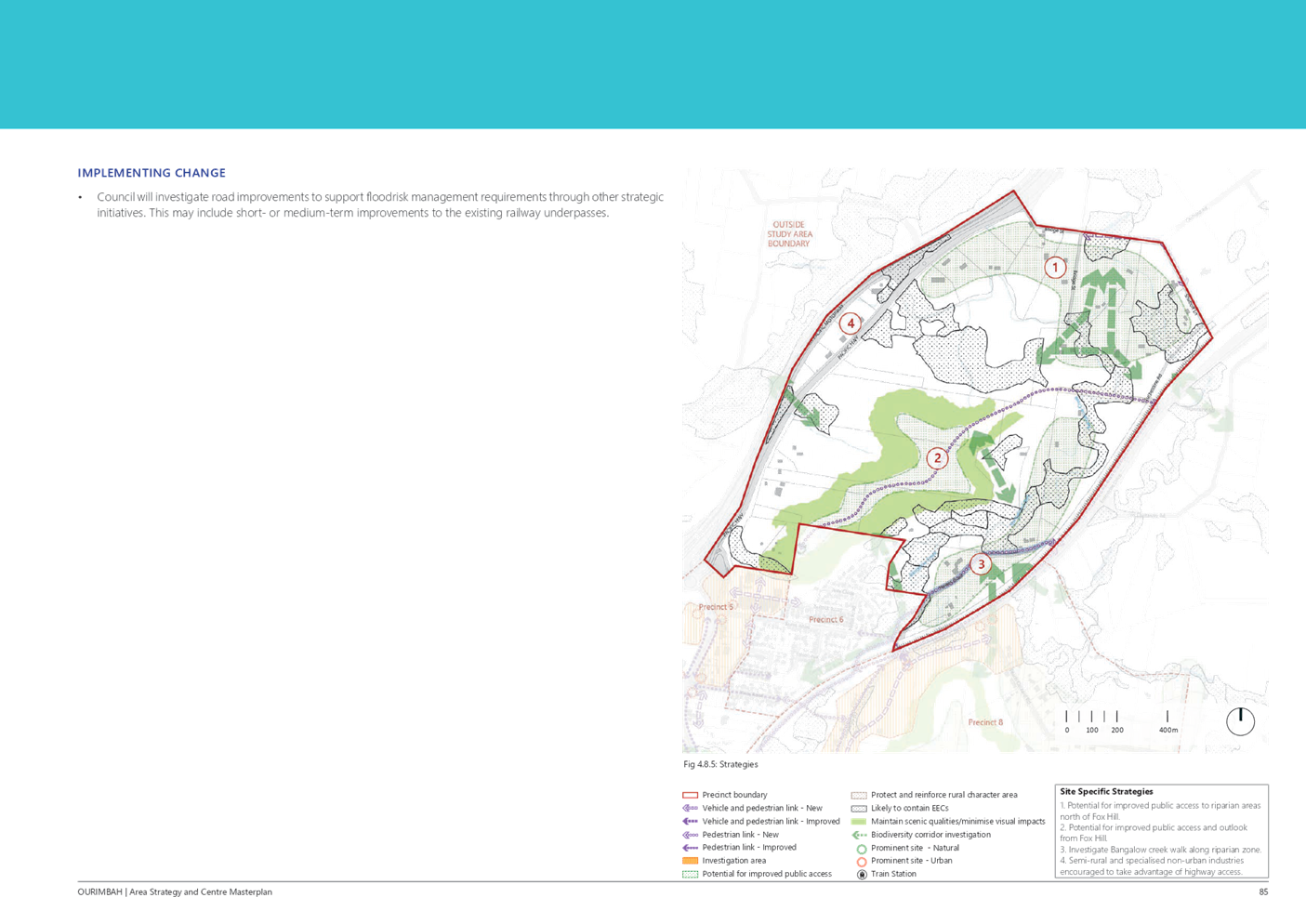Click the Precinct boundary red legend symbol
The image size is (1306, 924).
(x=690, y=796)
